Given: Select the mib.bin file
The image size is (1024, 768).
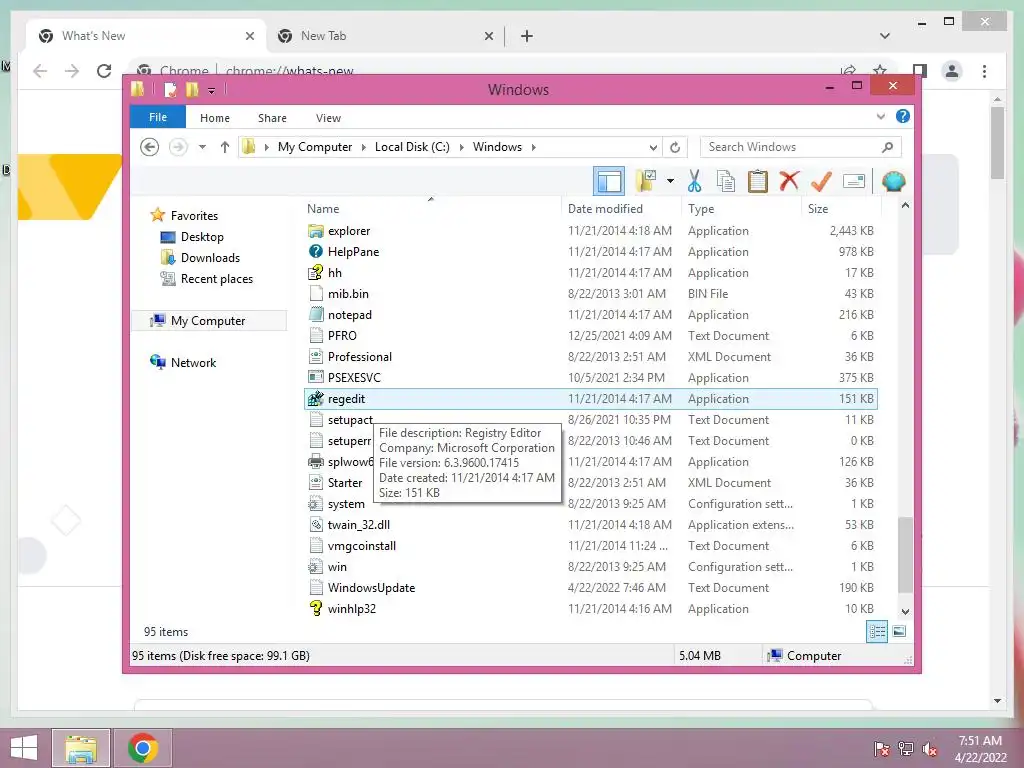Looking at the screenshot, I should point(590,293).
